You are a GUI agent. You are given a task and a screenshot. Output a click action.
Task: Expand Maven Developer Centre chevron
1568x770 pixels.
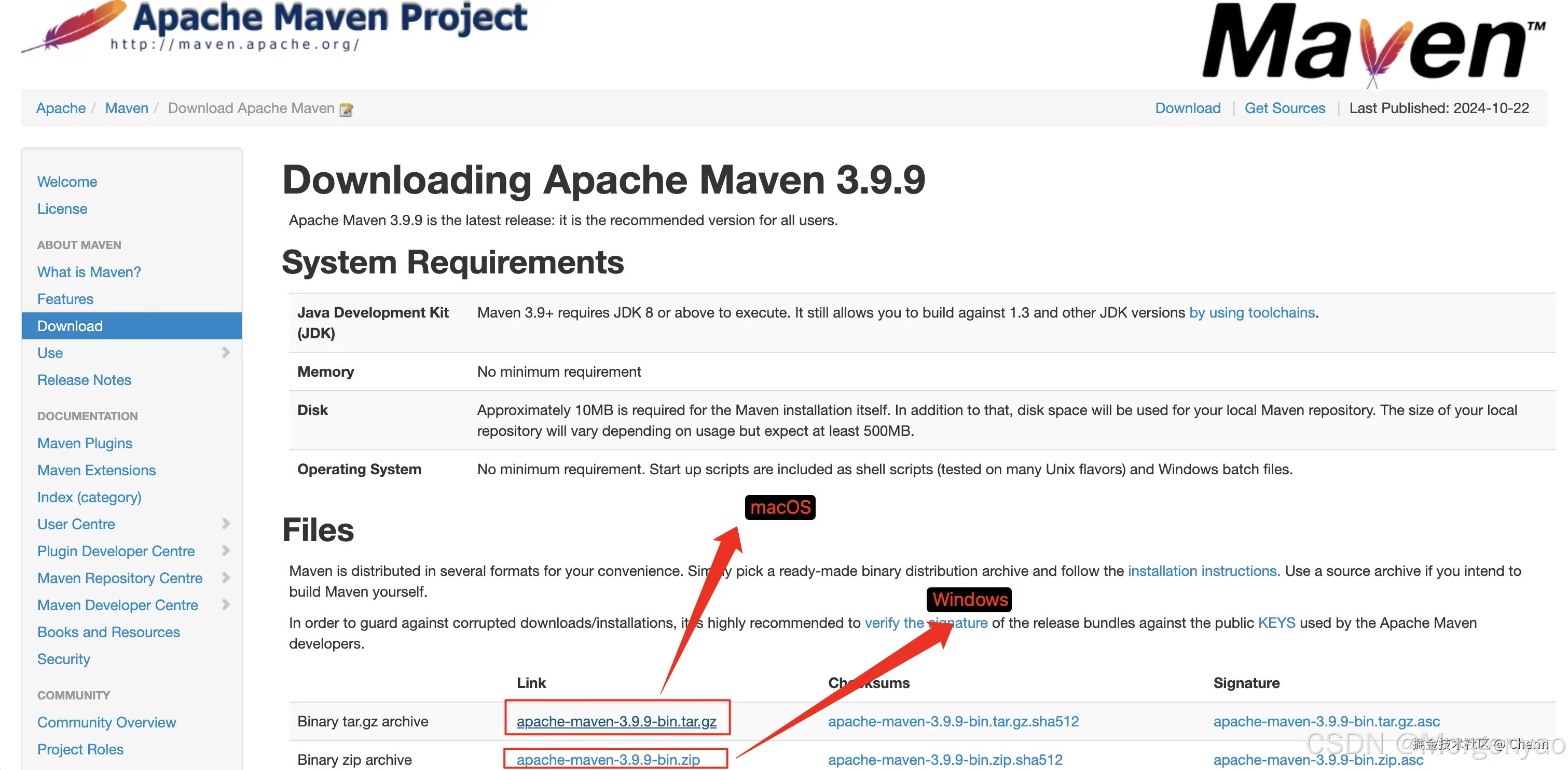[x=226, y=604]
